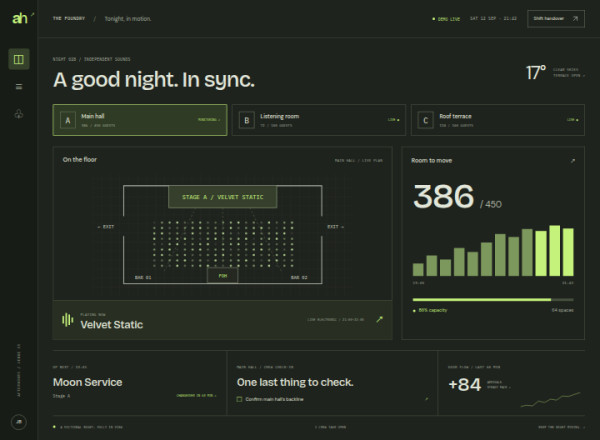Click the 'B' badge on Listening room card

247,121
